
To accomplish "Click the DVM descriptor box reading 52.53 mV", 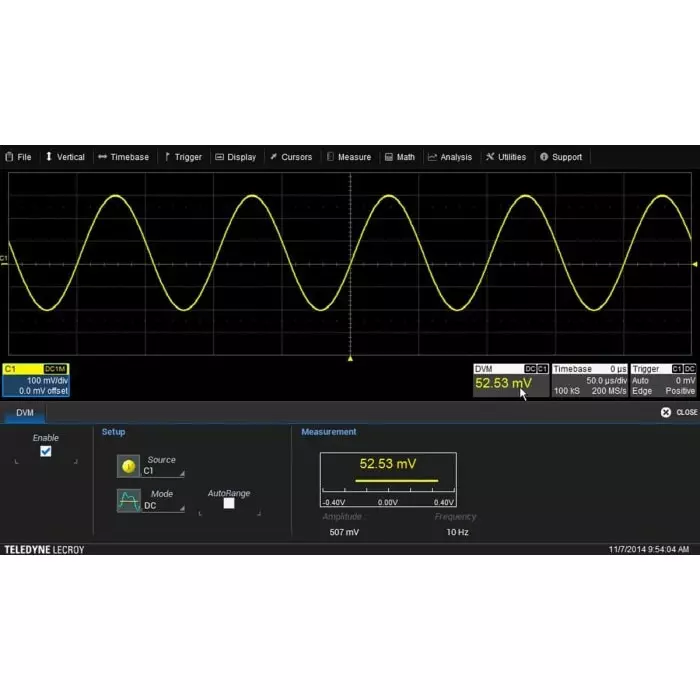I will pyautogui.click(x=511, y=380).
